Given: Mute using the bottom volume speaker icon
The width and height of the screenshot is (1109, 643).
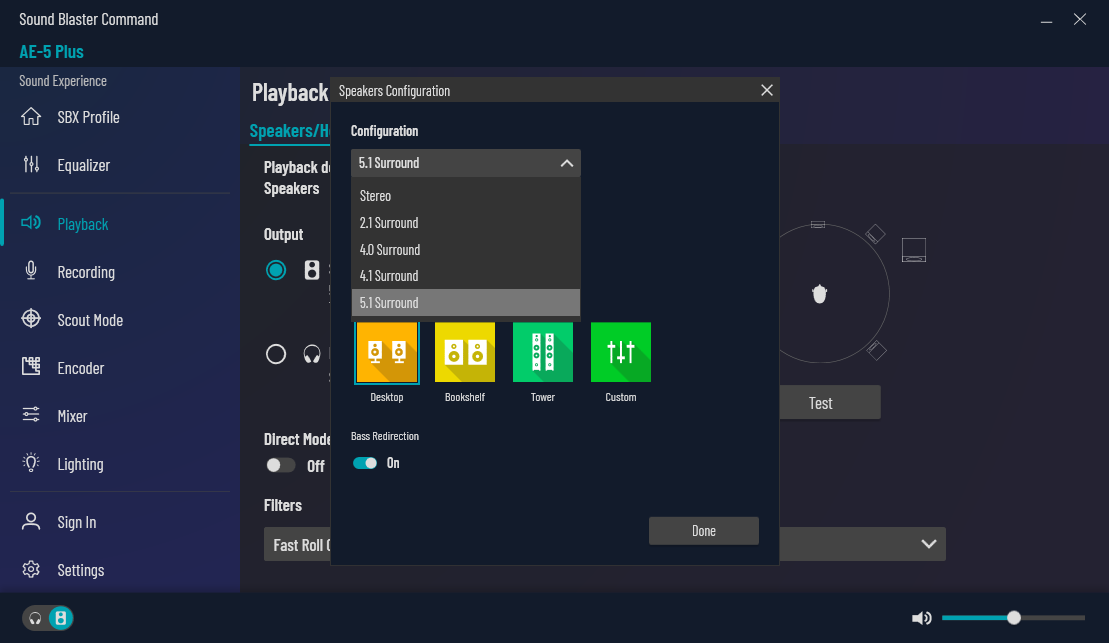Looking at the screenshot, I should click(x=922, y=618).
